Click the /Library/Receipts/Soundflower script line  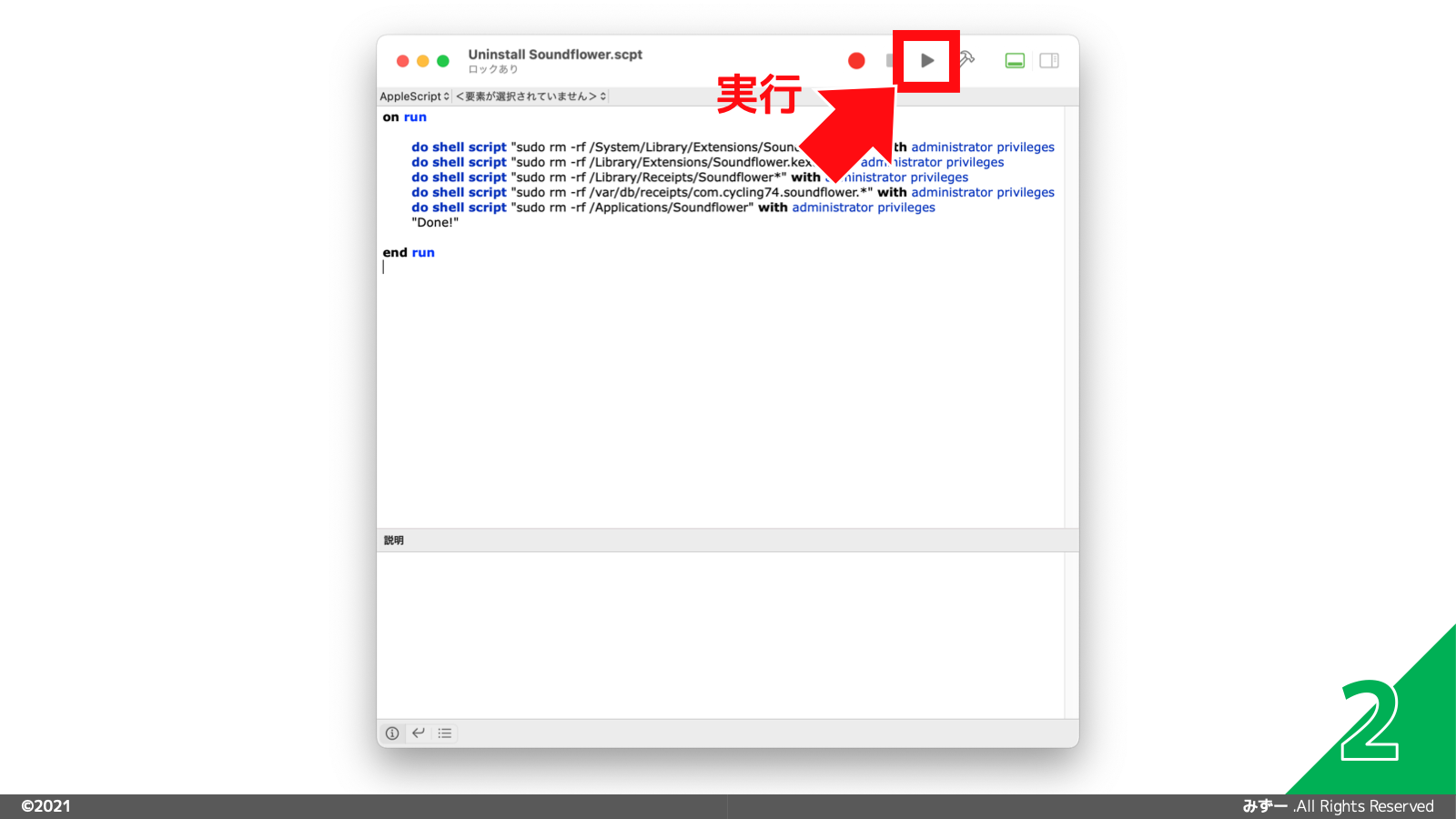click(x=690, y=177)
